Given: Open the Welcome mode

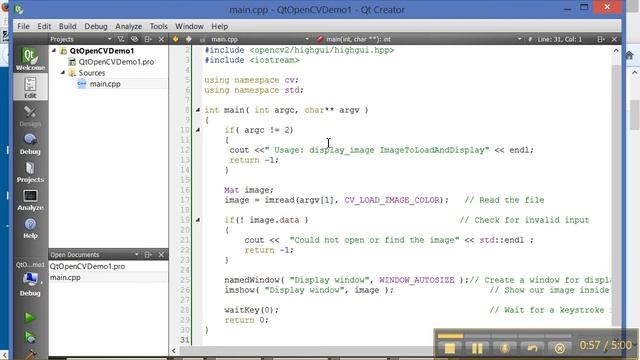Looking at the screenshot, I should point(30,59).
